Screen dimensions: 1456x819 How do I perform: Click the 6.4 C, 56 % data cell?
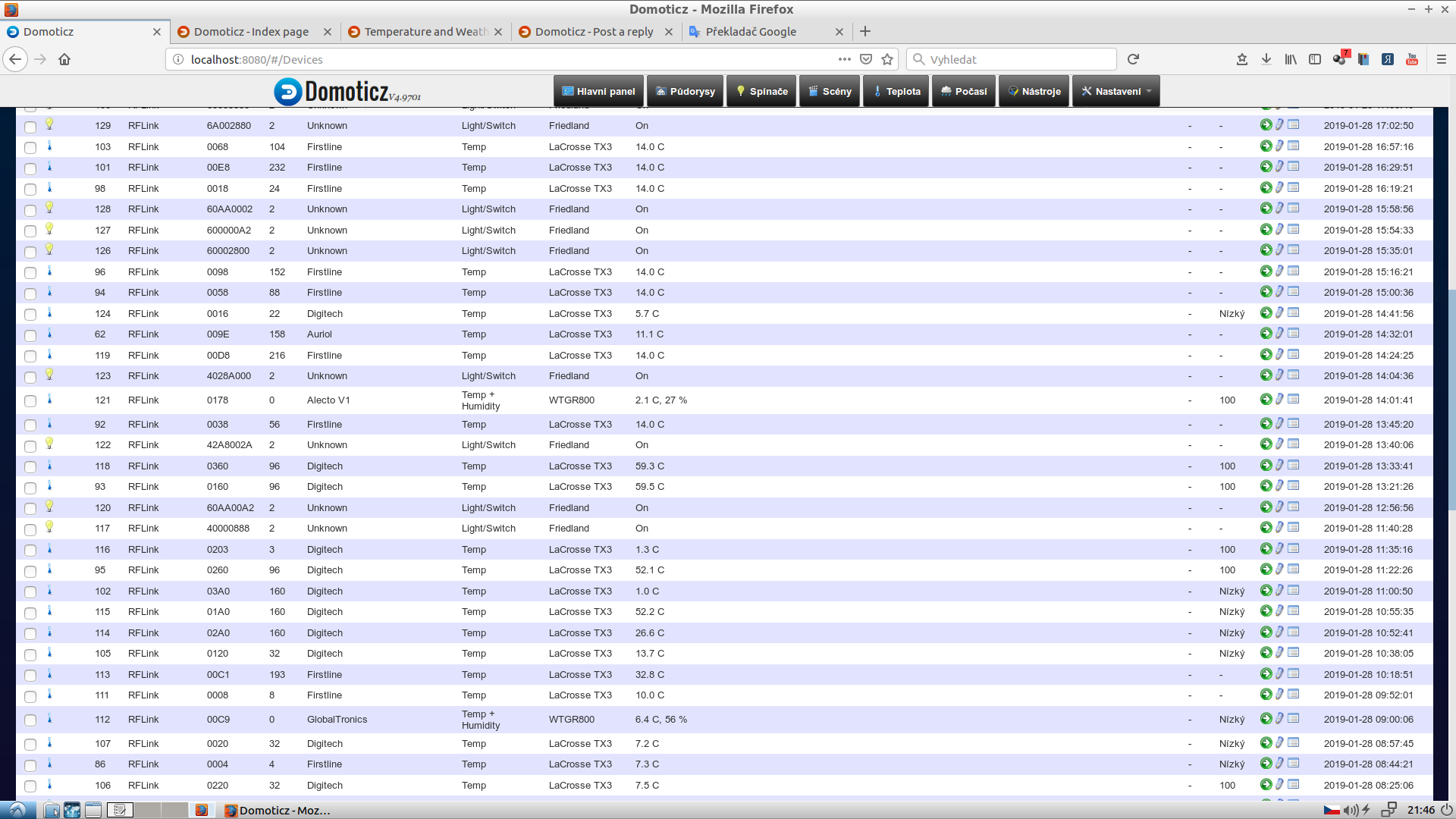point(661,719)
